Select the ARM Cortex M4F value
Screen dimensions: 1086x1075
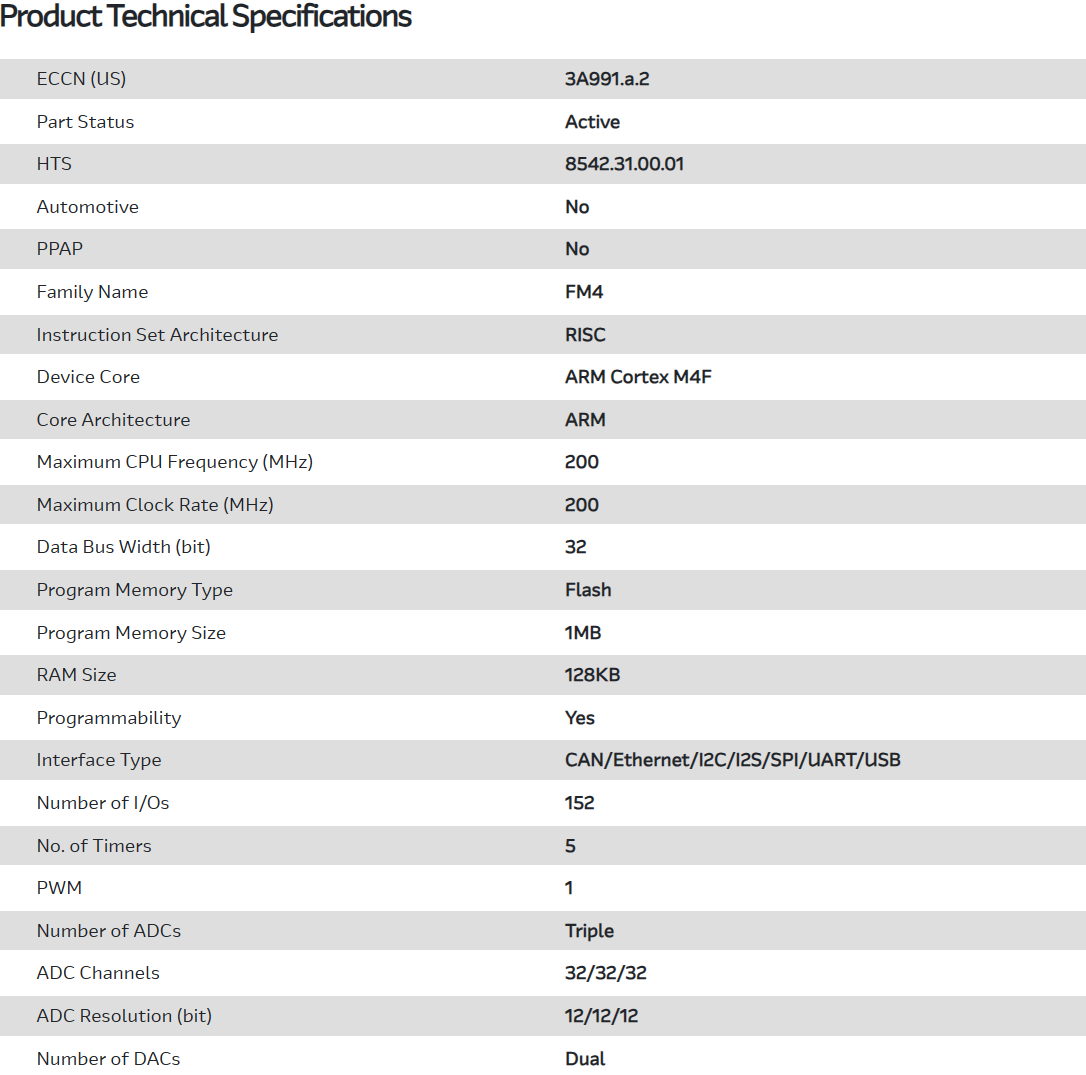point(638,377)
